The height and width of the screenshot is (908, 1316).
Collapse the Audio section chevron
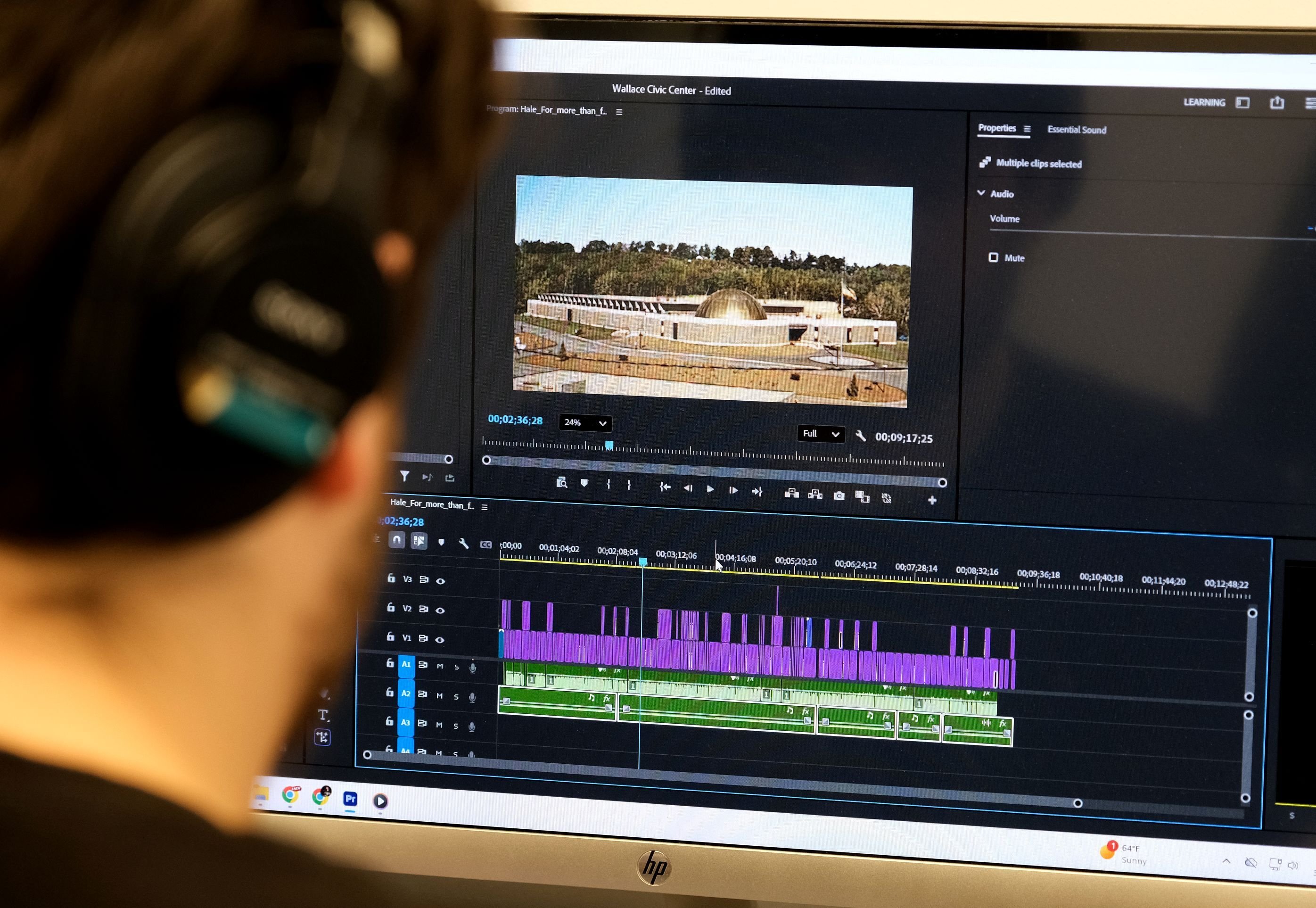coord(981,193)
